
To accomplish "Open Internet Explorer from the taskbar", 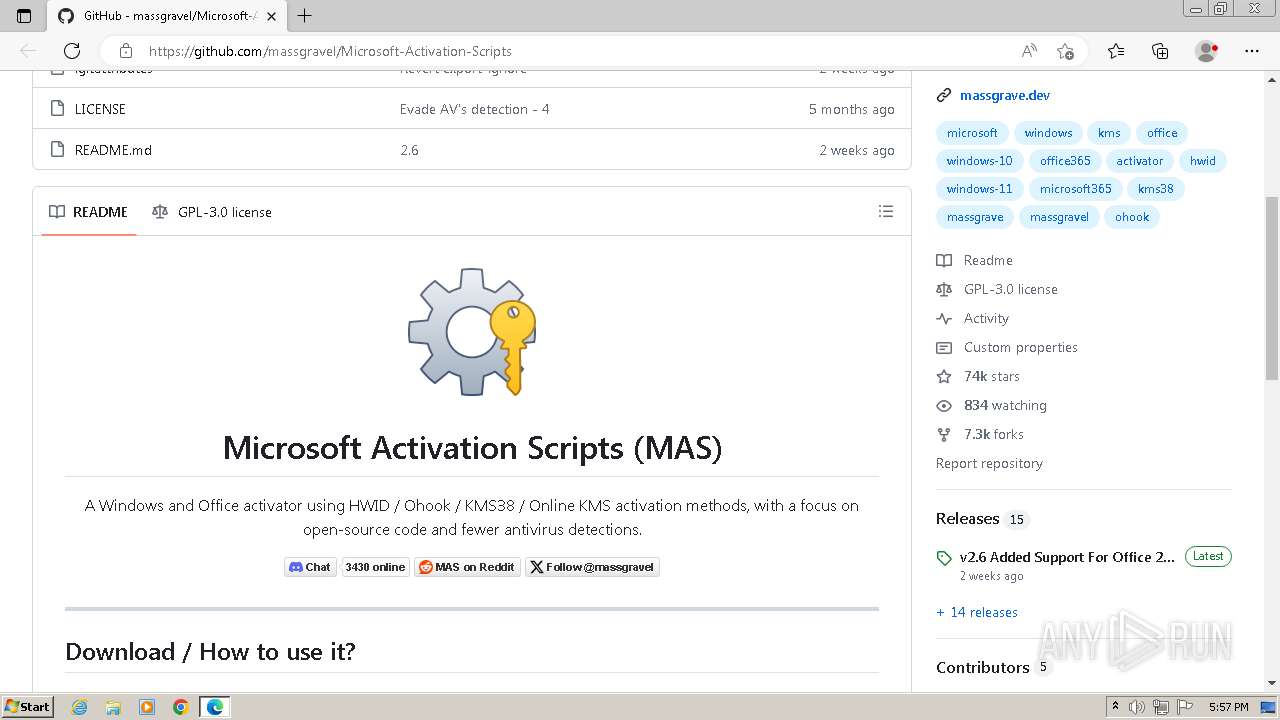I will (x=79, y=707).
